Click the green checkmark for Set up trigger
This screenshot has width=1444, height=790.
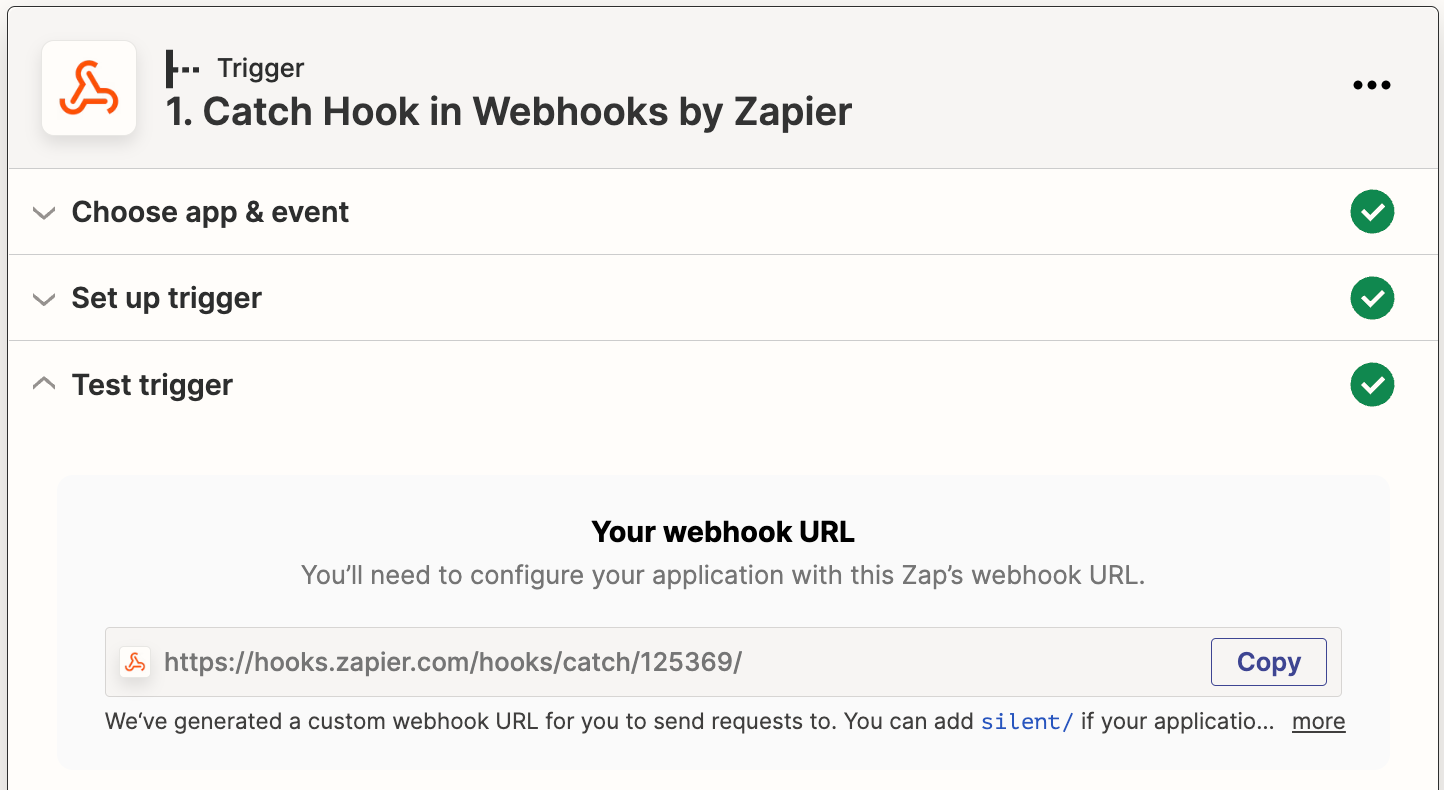click(1372, 298)
